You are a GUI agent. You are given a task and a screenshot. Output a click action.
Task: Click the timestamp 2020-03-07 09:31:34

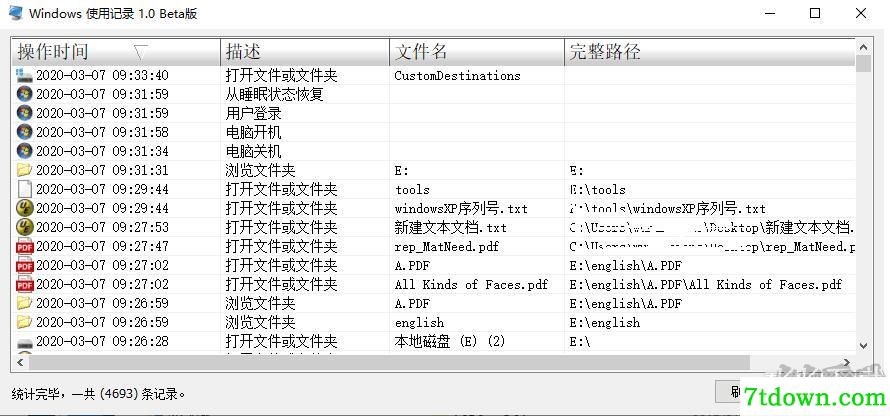pos(102,151)
